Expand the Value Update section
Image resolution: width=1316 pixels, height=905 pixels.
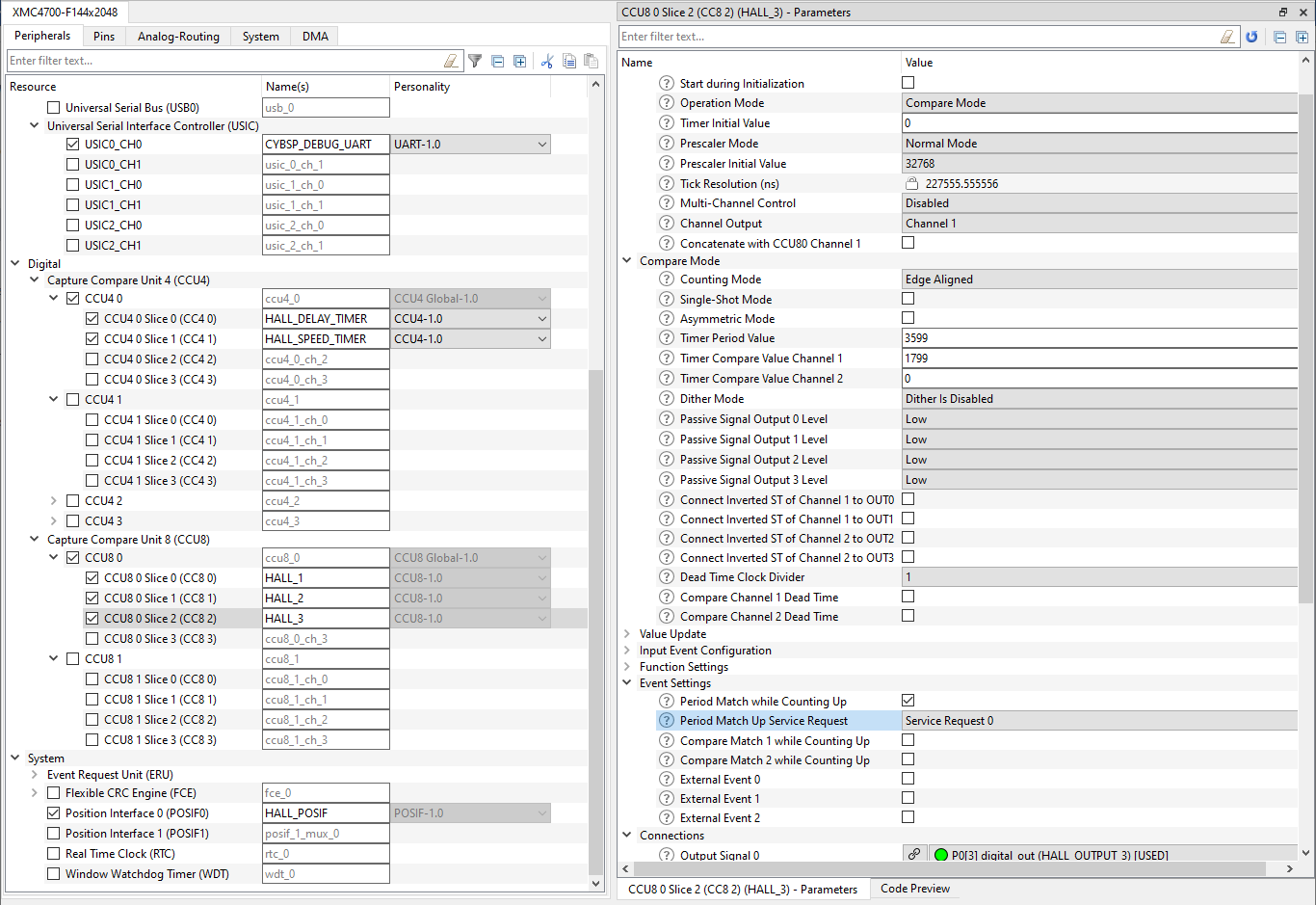pos(627,634)
